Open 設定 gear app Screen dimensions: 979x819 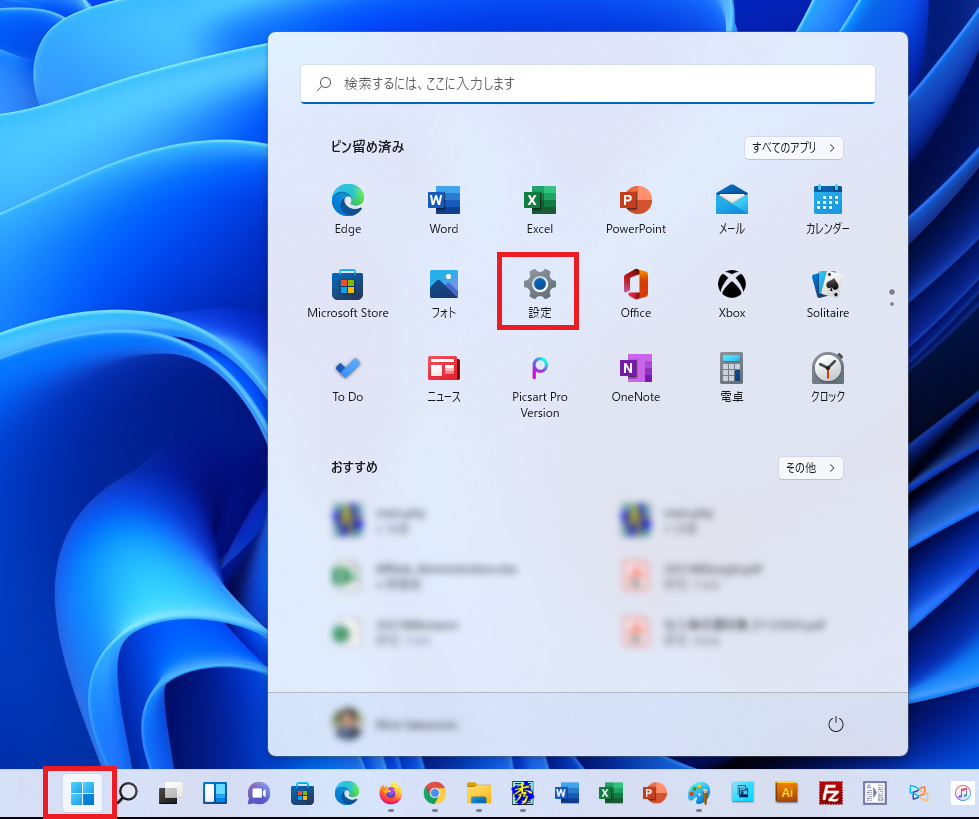pos(539,292)
